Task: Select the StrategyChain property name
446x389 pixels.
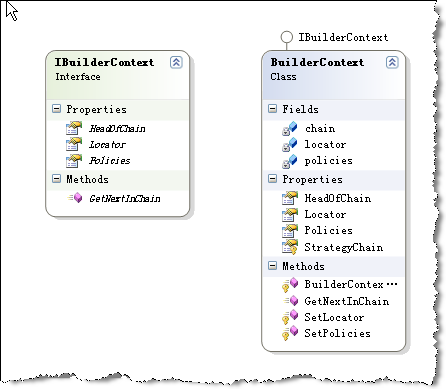Action: pos(344,247)
